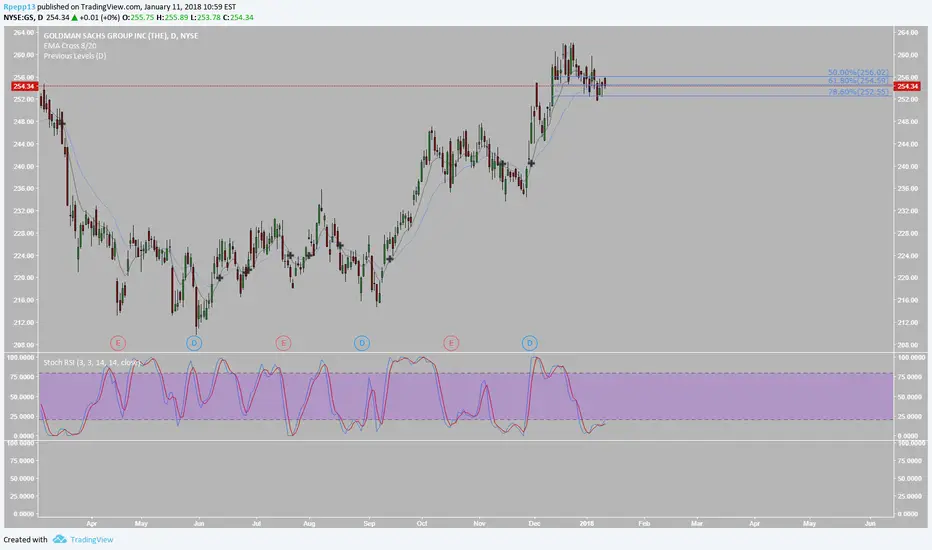The width and height of the screenshot is (932, 550).
Task: Click the Goldman Sachs Group Inc chart title
Action: [x=121, y=36]
